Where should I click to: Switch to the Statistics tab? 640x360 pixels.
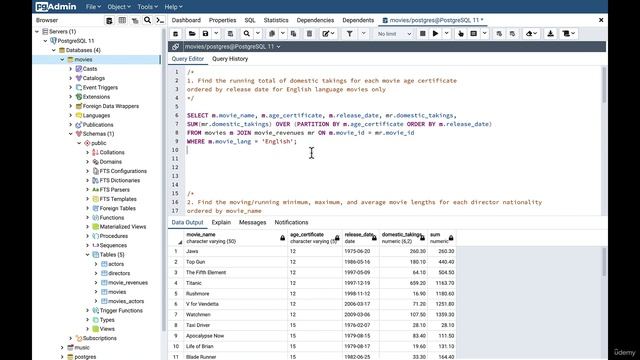pos(276,20)
